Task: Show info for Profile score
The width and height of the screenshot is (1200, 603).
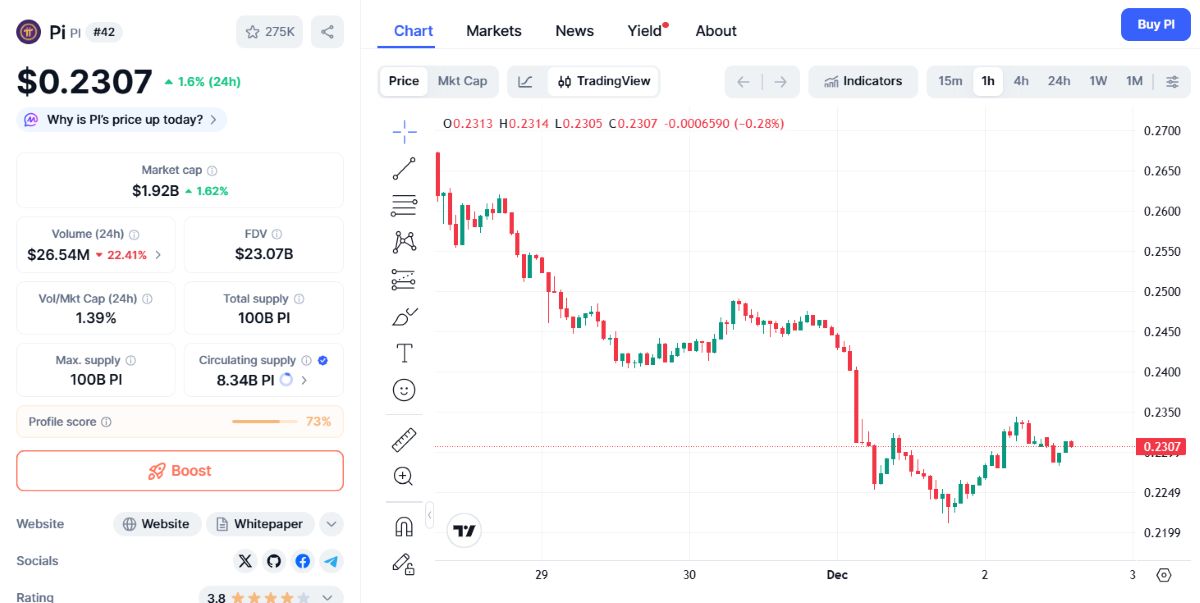Action: [107, 422]
